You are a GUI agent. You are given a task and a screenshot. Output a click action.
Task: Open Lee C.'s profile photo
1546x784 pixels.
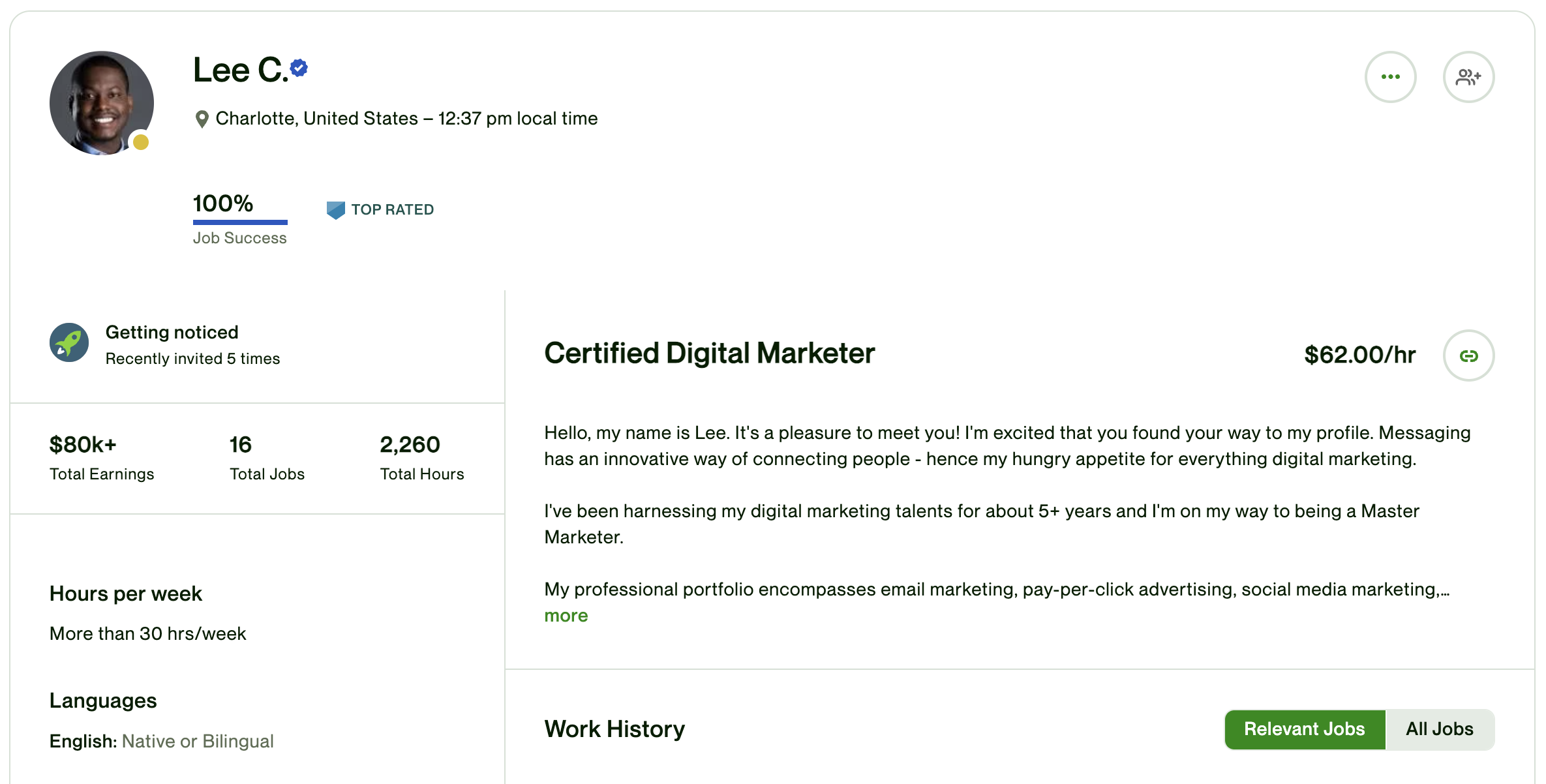101,102
